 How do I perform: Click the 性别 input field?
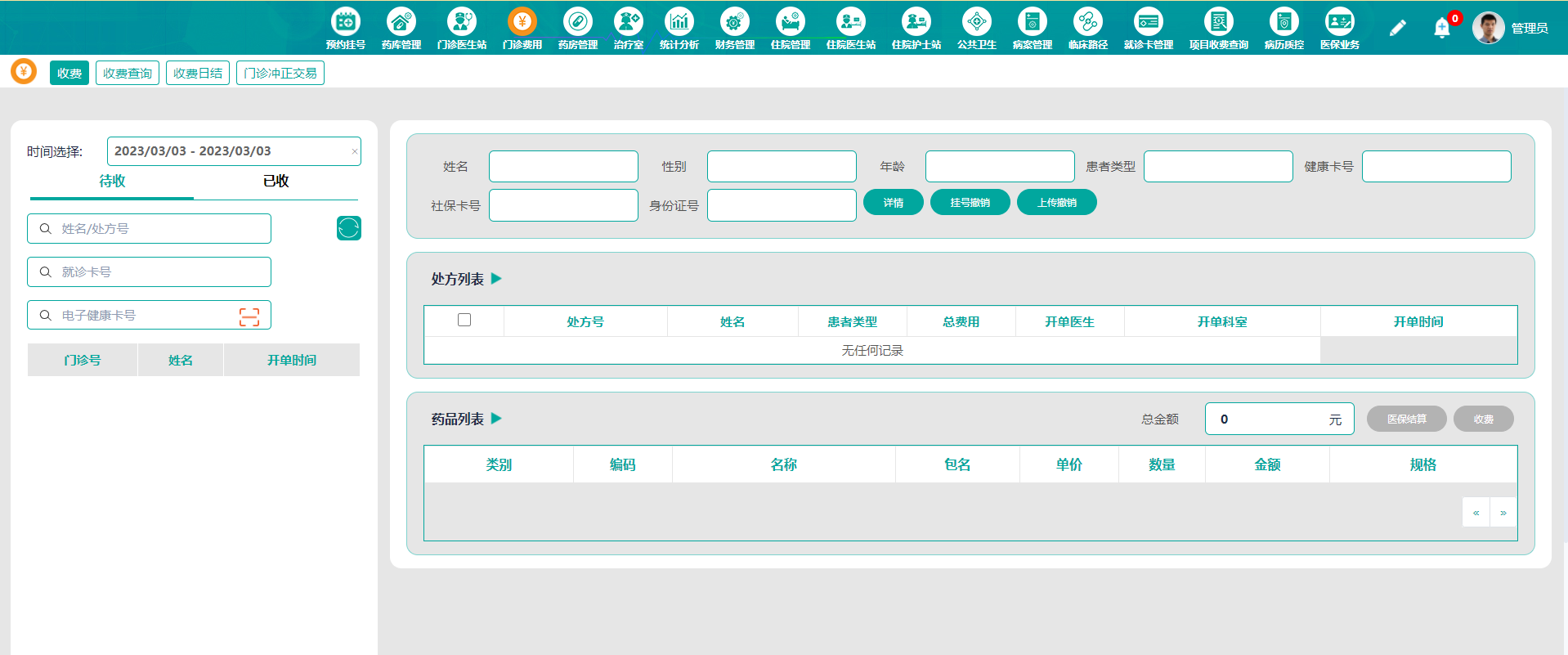click(x=782, y=166)
